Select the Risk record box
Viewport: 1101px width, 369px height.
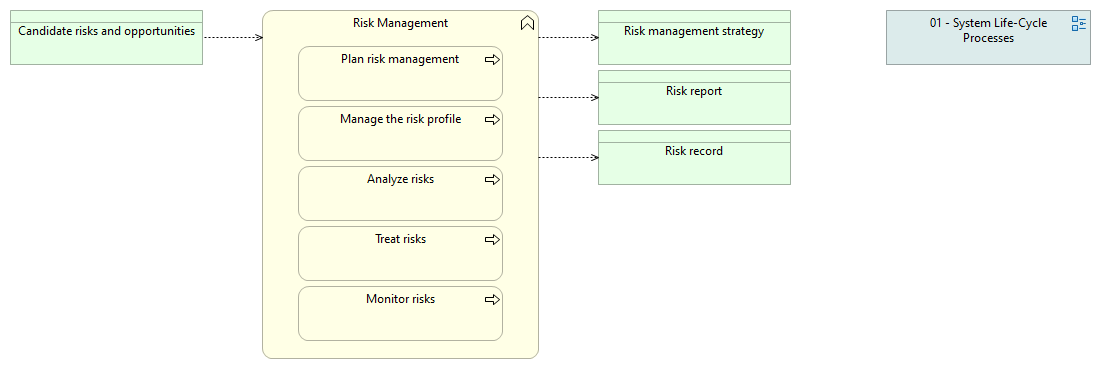(694, 157)
